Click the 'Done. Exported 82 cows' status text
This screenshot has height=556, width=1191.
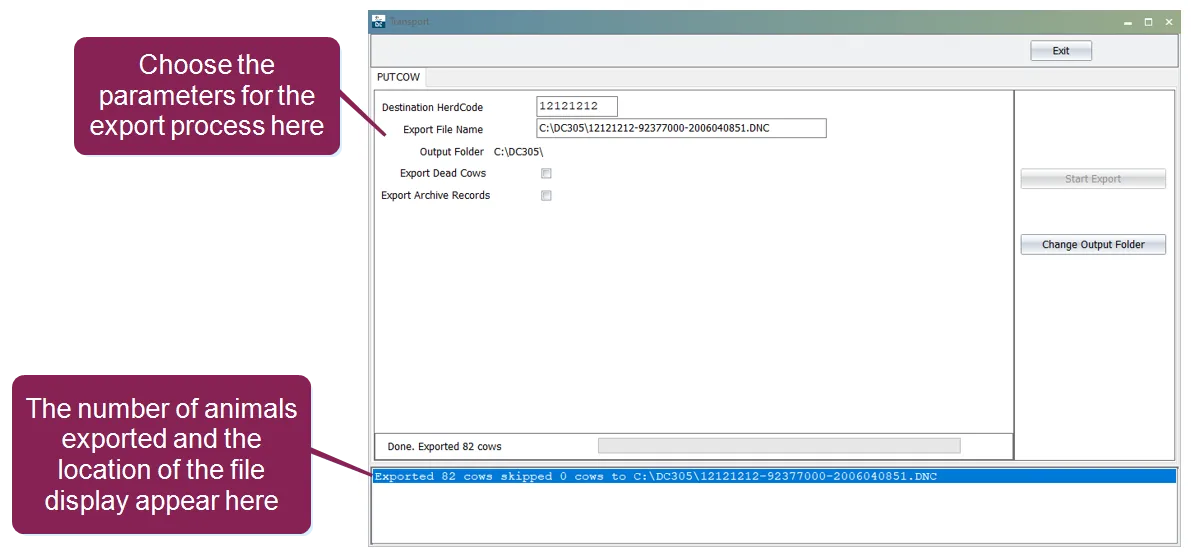[444, 447]
